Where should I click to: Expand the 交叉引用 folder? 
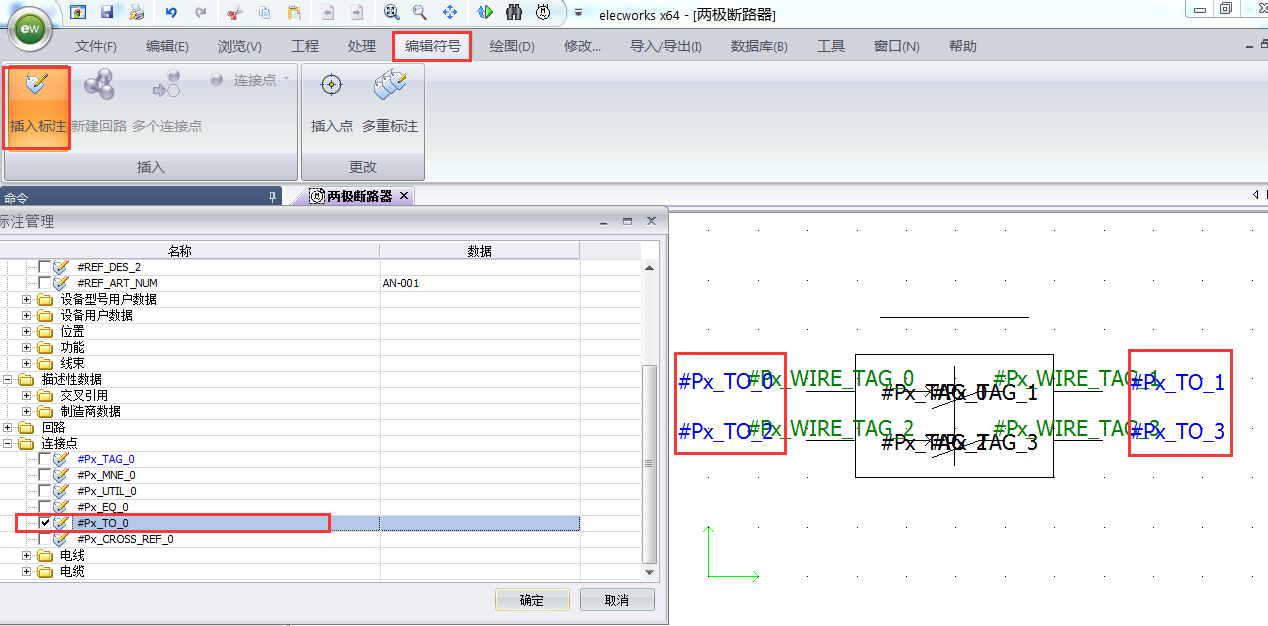coord(27,395)
